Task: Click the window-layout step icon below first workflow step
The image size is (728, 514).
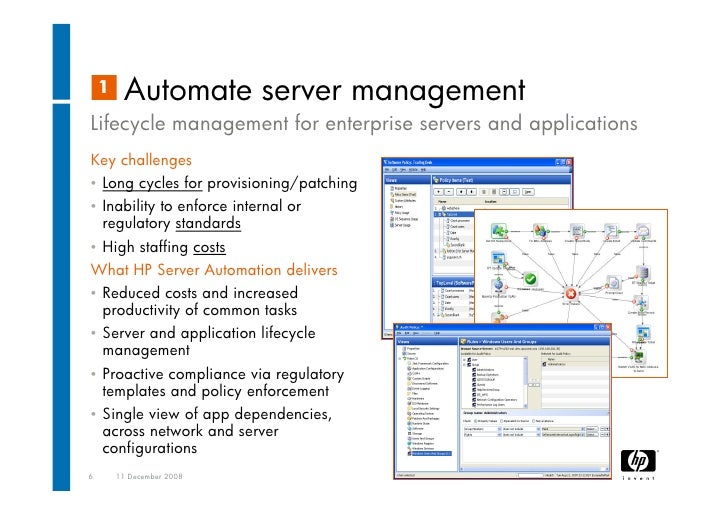Action: point(498,259)
